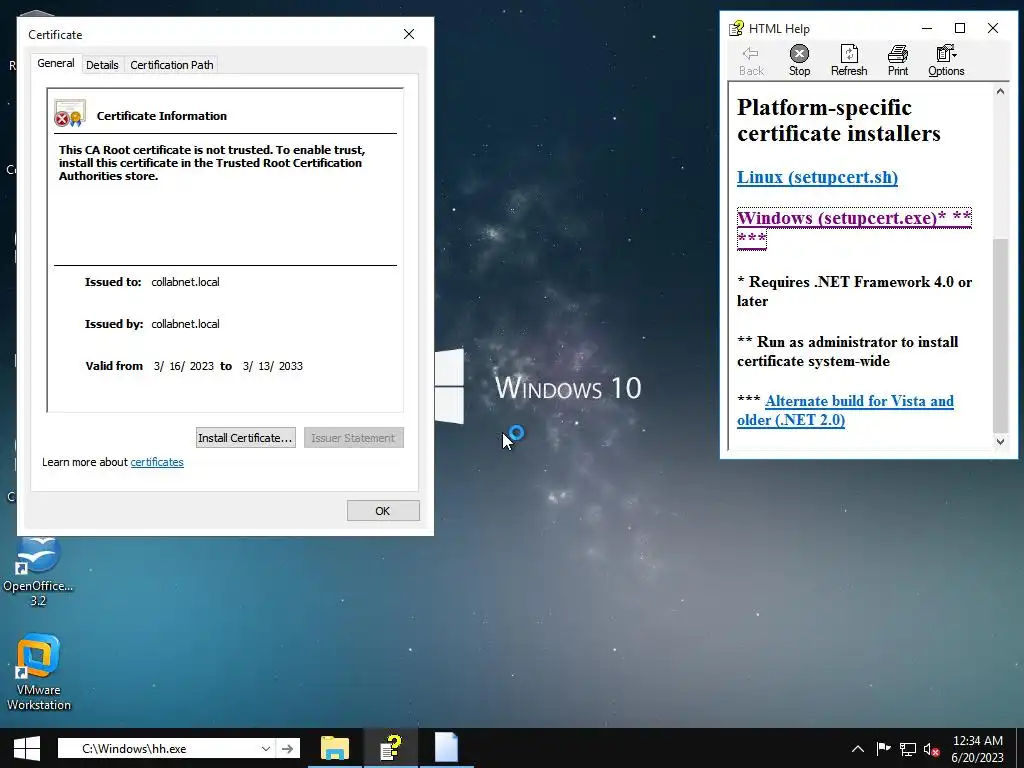Open the Linux (setupcert.sh) link

(817, 177)
